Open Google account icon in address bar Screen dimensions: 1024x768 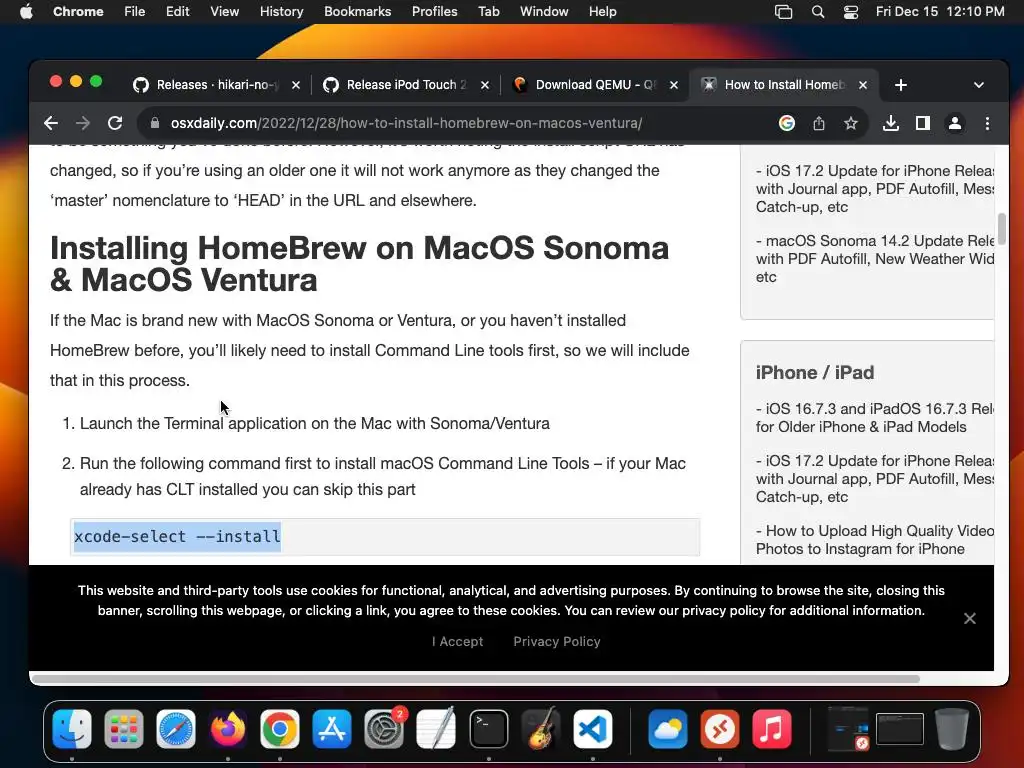(787, 123)
